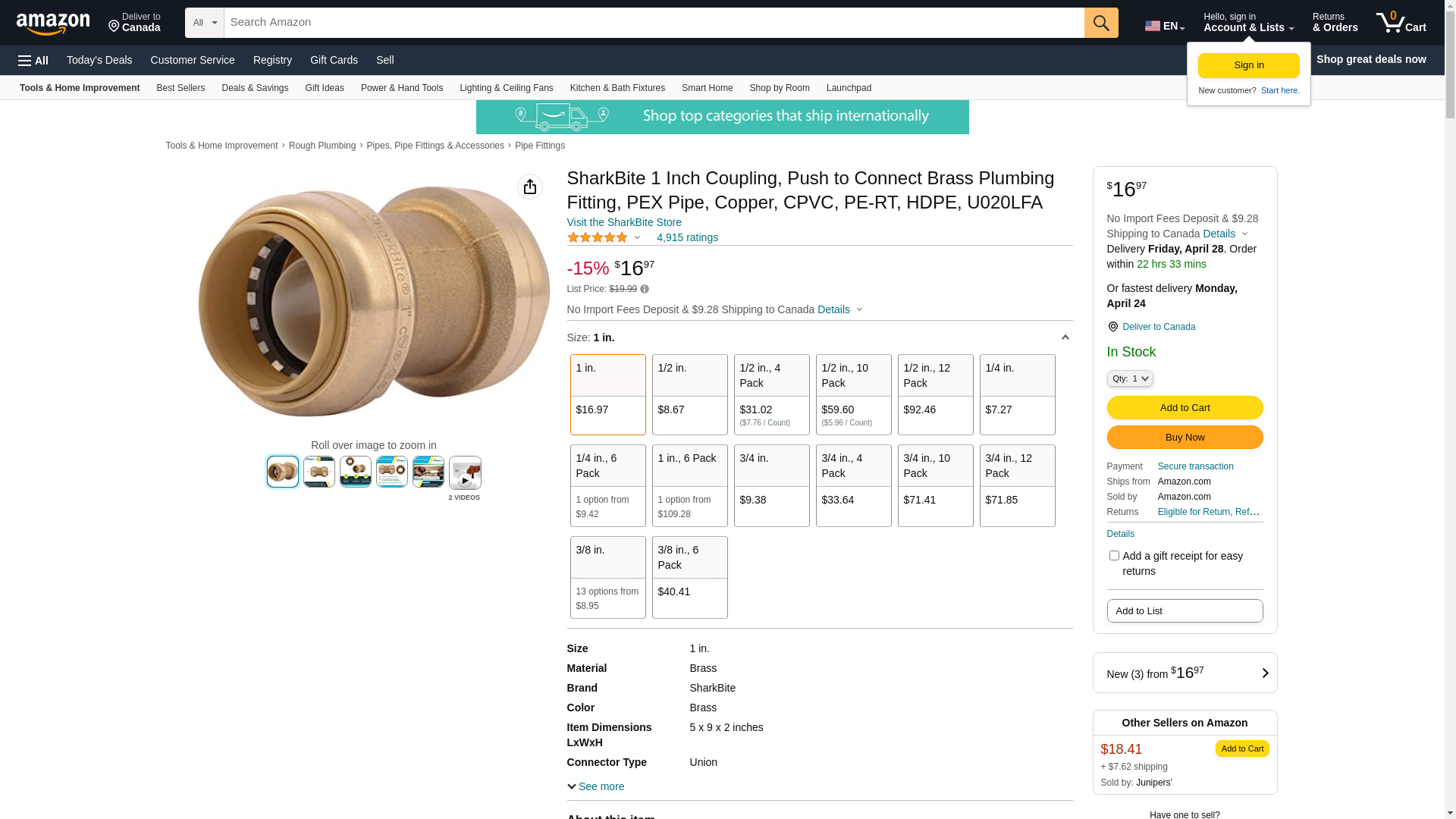Click the magnifying glass search button
1456x819 pixels.
[x=1101, y=23]
